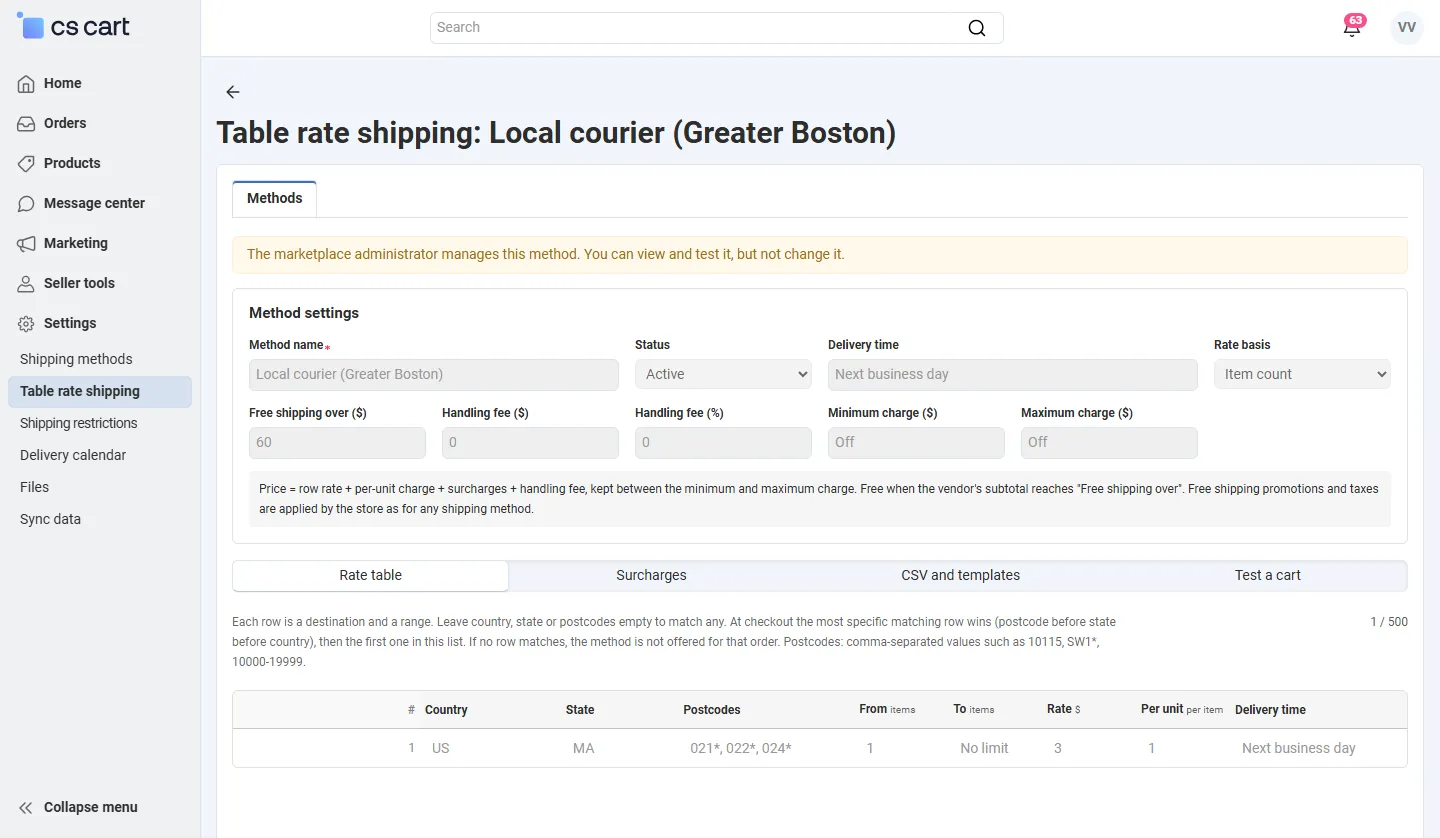The image size is (1440, 838).
Task: Click the Seller tools person icon
Action: point(27,284)
